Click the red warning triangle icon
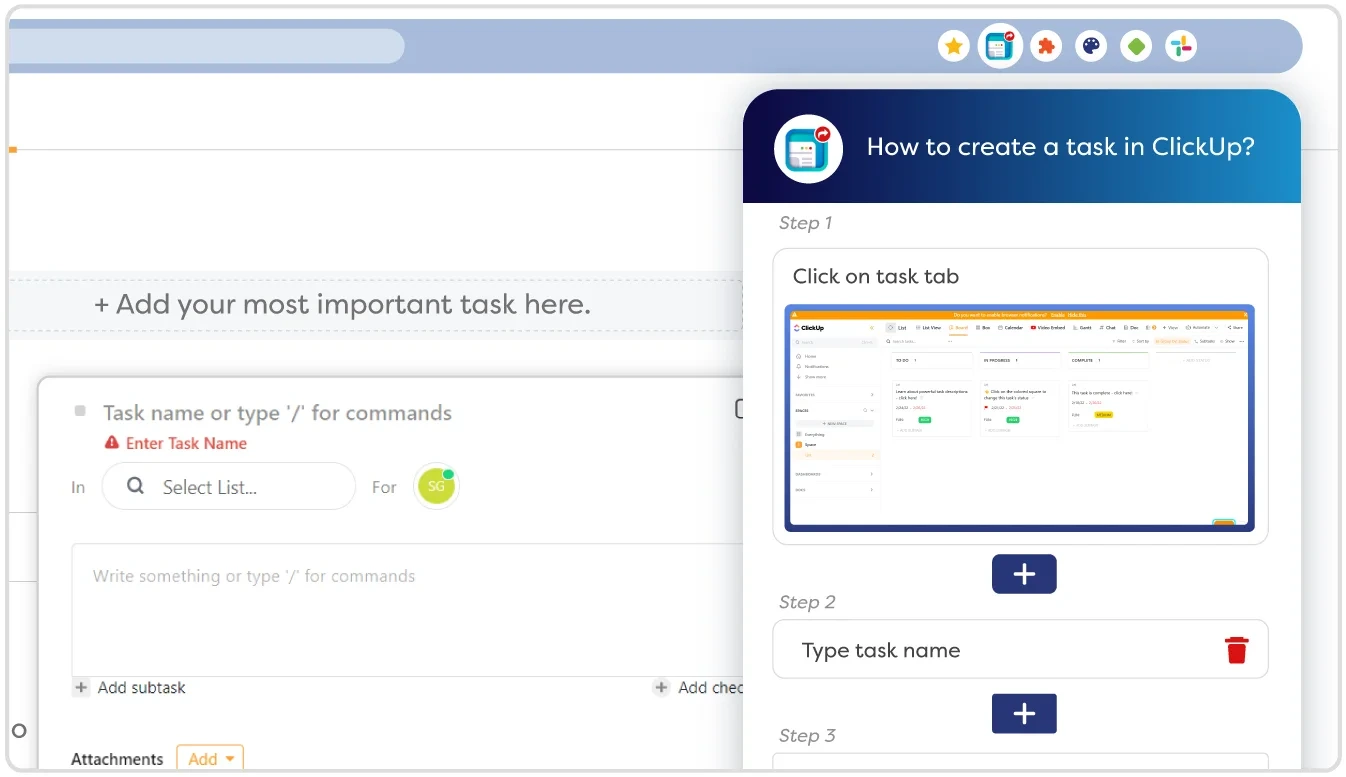The width and height of the screenshot is (1346, 777). [x=112, y=442]
